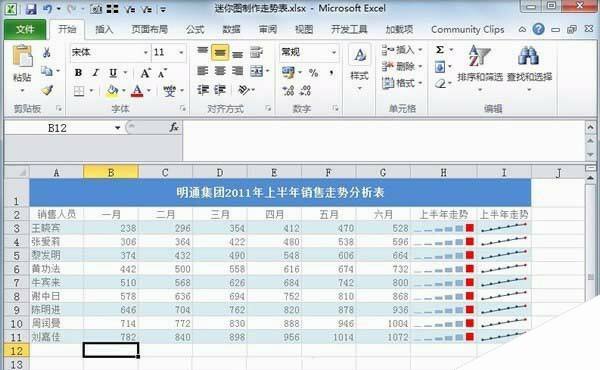Click the 查找和选择 button
Screen dimensions: 600x370
529,68
